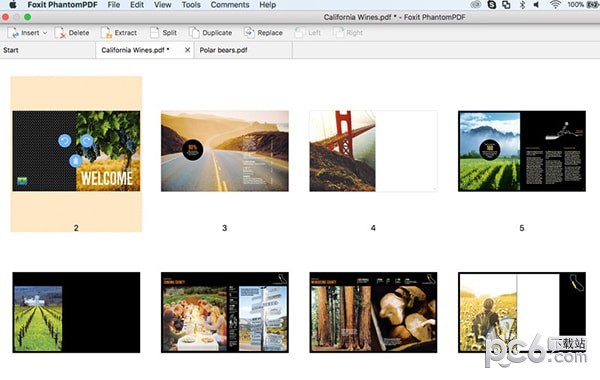The width and height of the screenshot is (600, 380).
Task: Click the rotate Right toolbar button
Action: [x=348, y=33]
